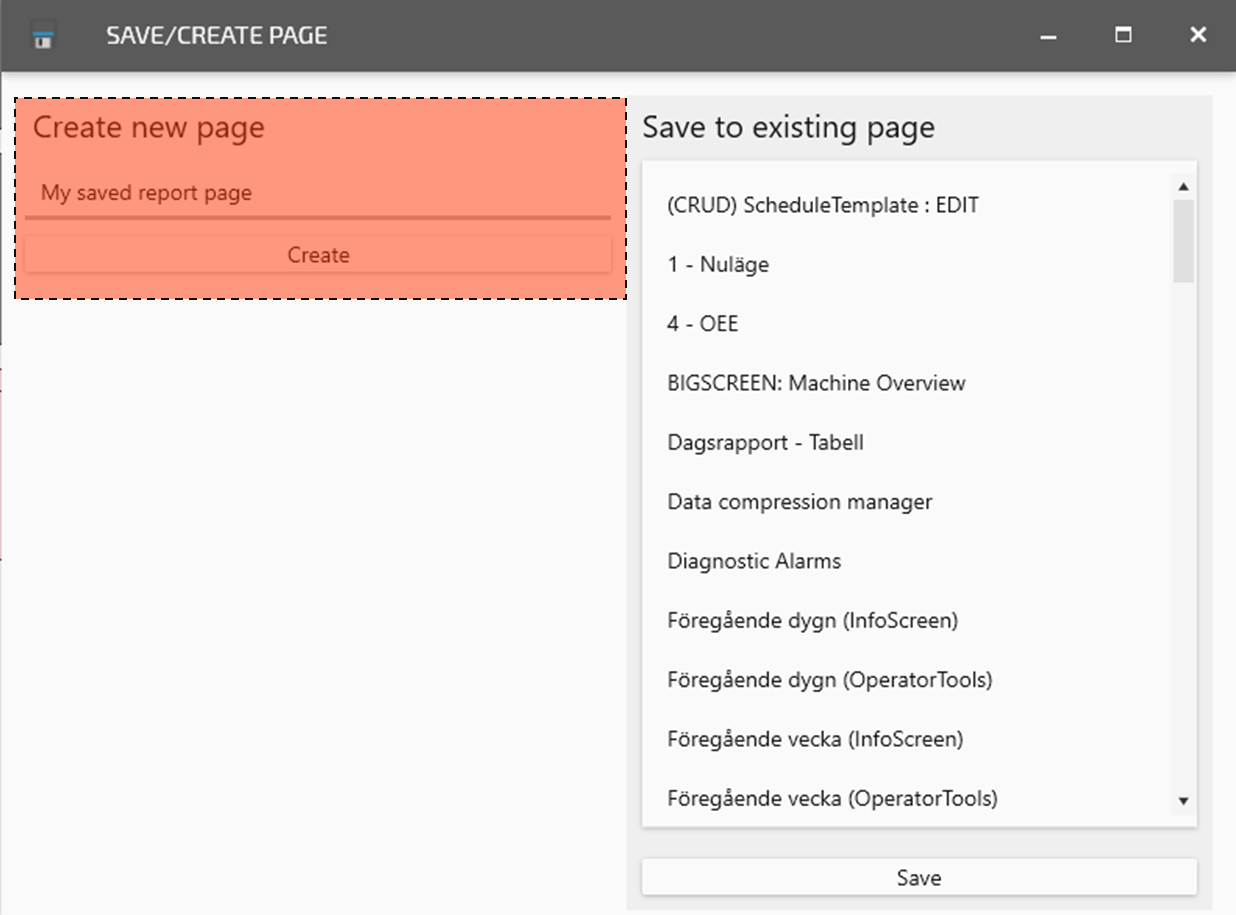Minimize the Save/Create Page window

pos(1048,36)
